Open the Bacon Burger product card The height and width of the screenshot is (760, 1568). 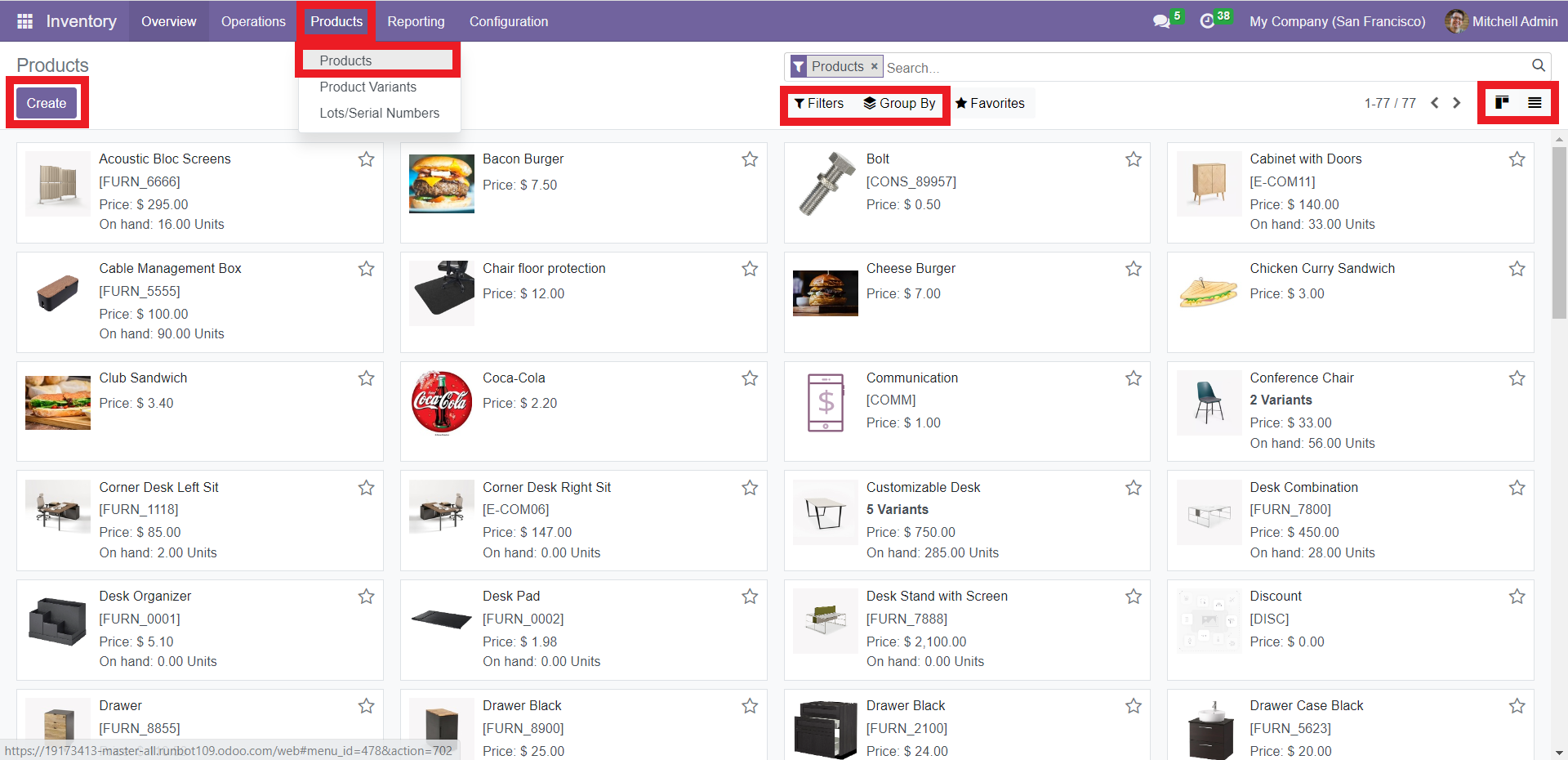(583, 193)
